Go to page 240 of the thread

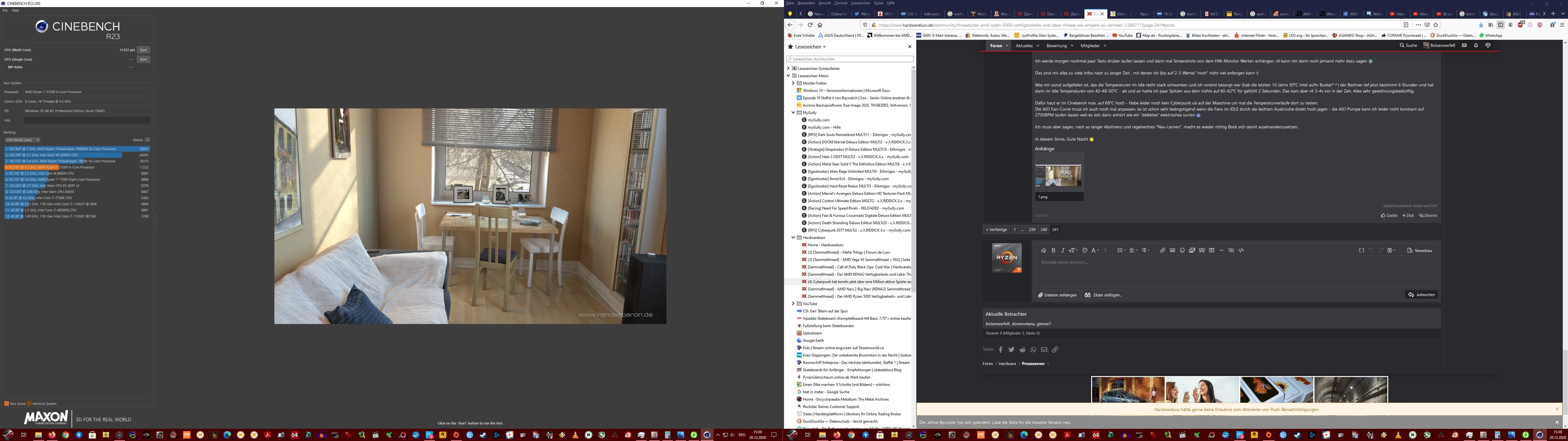point(1044,230)
